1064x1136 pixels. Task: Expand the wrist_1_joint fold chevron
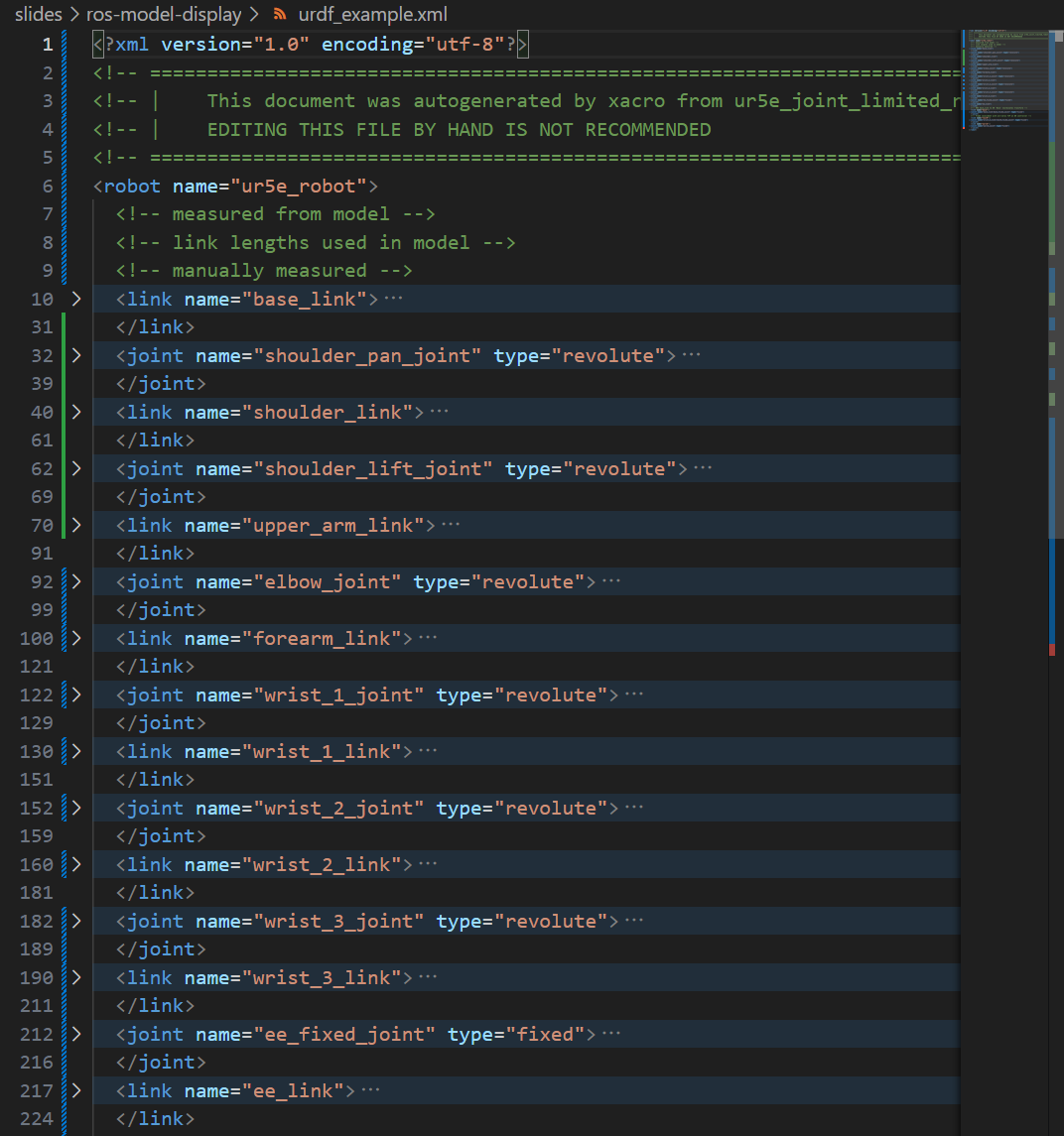click(x=76, y=694)
